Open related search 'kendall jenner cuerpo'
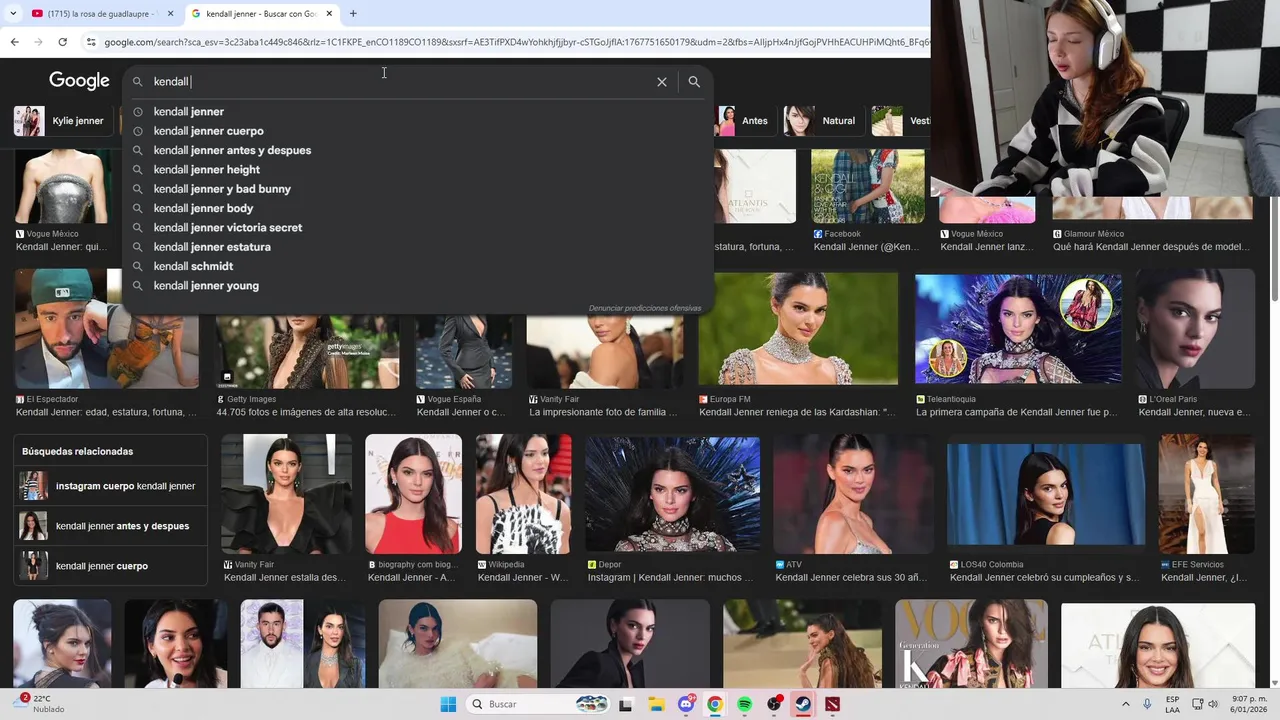1280x720 pixels. [x=110, y=566]
